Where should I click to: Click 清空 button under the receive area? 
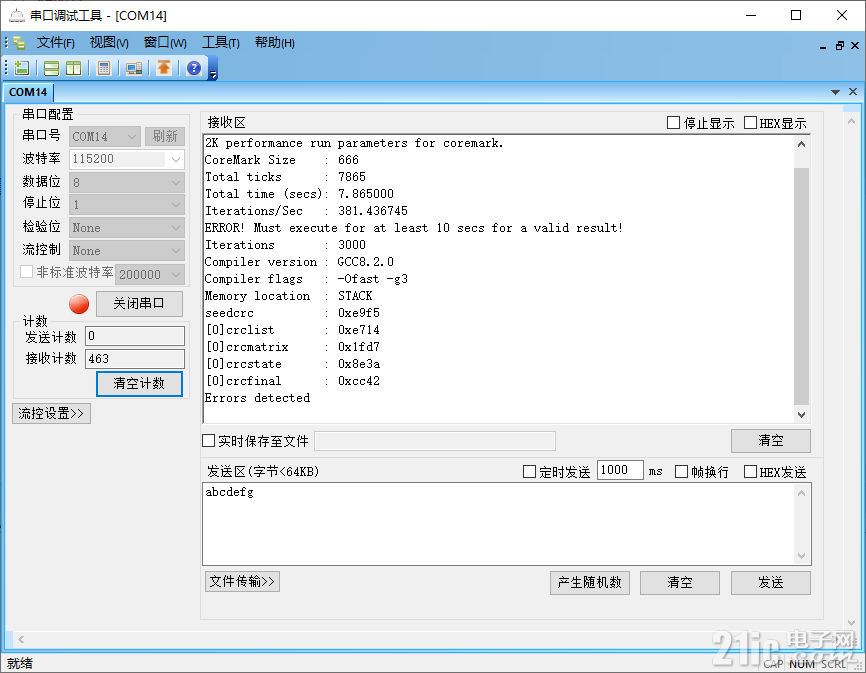pos(771,441)
